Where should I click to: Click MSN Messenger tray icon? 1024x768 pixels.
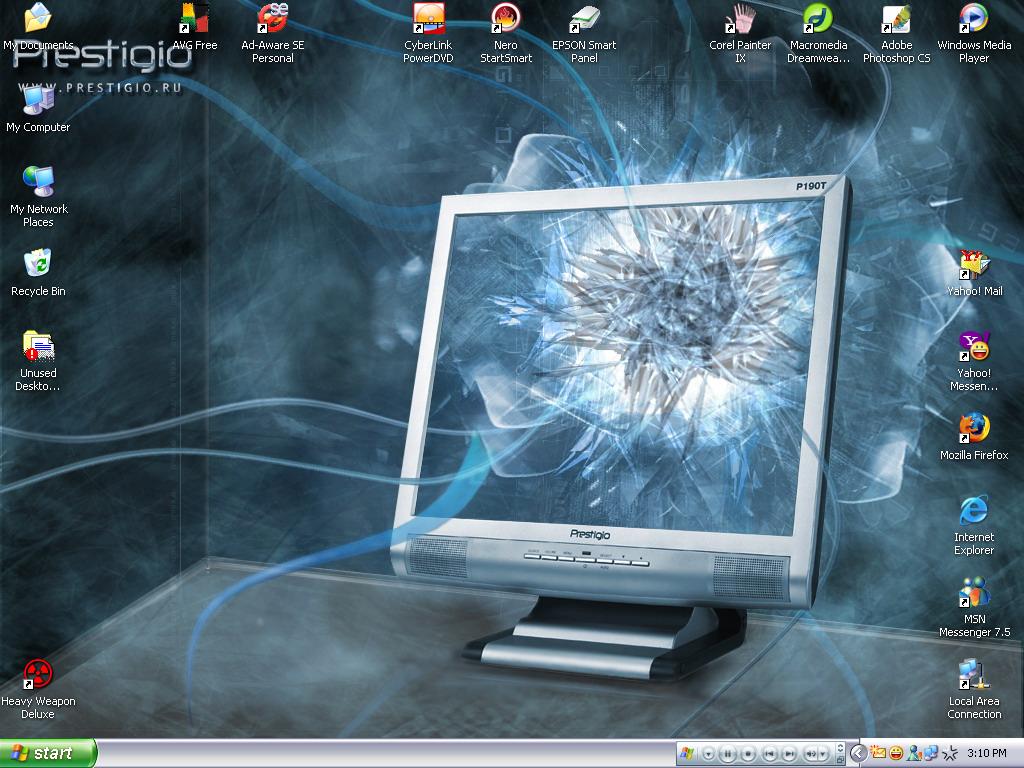pos(914,753)
